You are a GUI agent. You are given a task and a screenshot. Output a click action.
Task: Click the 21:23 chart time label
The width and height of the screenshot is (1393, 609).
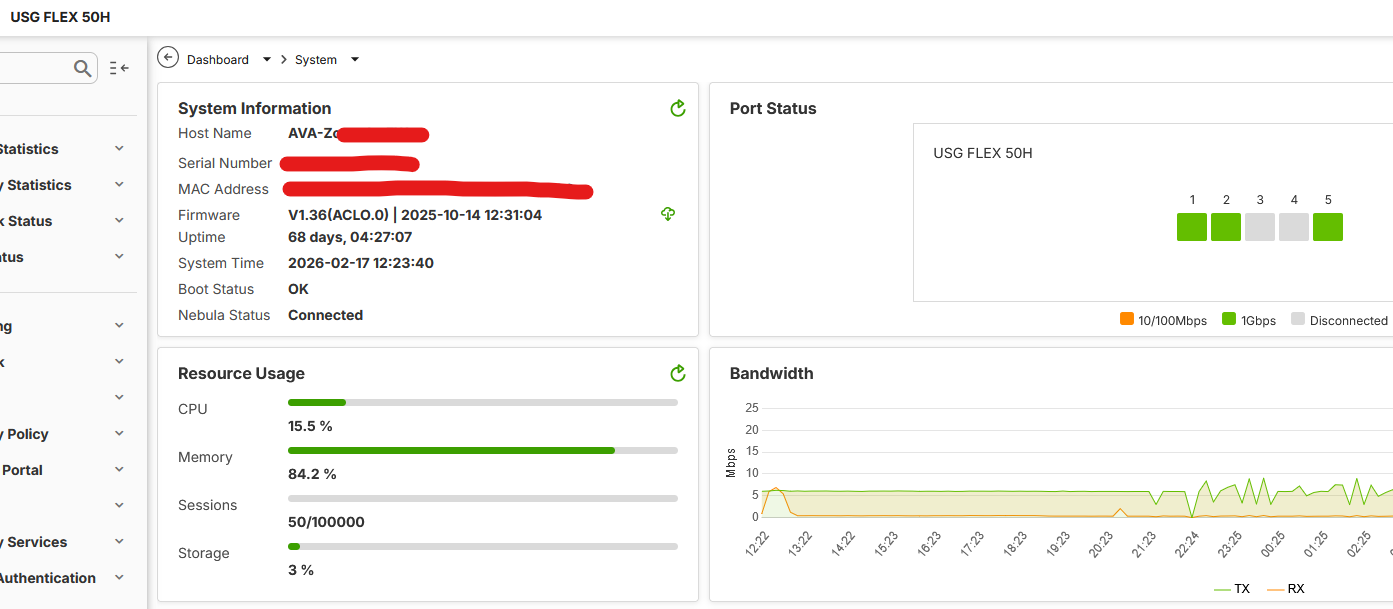(x=1143, y=545)
